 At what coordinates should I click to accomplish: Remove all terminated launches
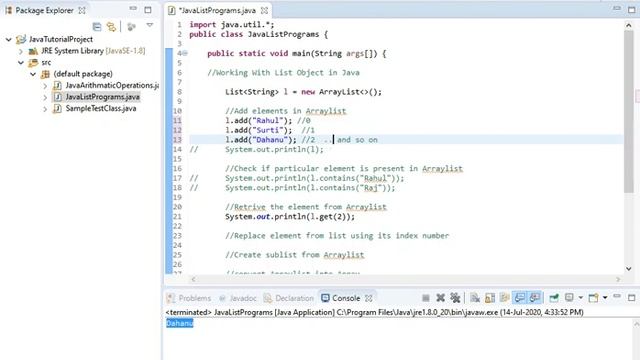click(x=455, y=298)
